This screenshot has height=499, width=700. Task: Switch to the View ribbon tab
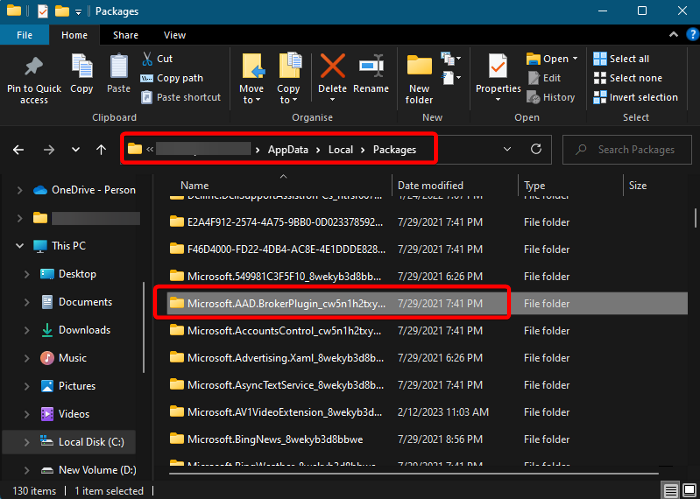click(174, 35)
